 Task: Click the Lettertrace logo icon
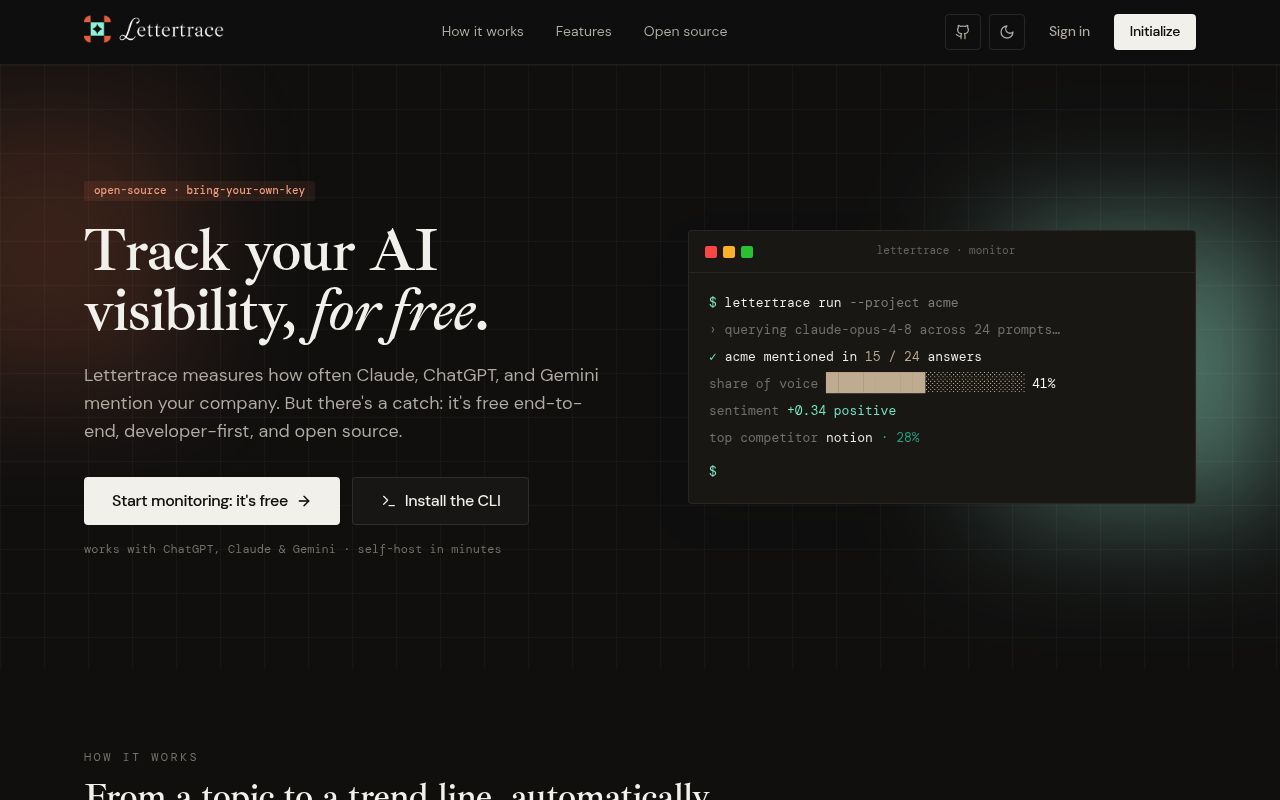pos(97,30)
